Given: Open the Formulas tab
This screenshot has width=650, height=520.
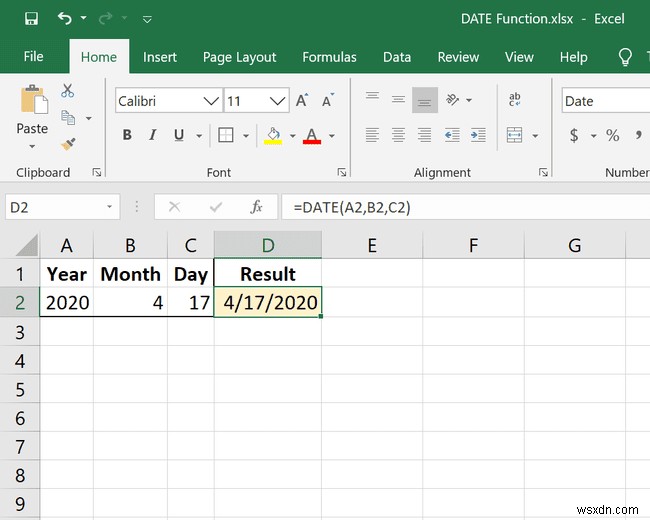Looking at the screenshot, I should pyautogui.click(x=330, y=57).
